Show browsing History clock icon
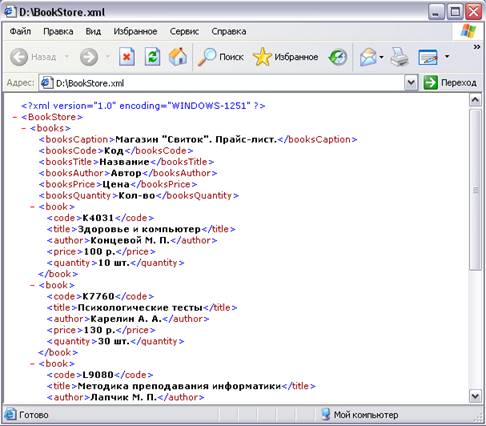Image resolution: width=486 pixels, height=426 pixels. [x=338, y=57]
